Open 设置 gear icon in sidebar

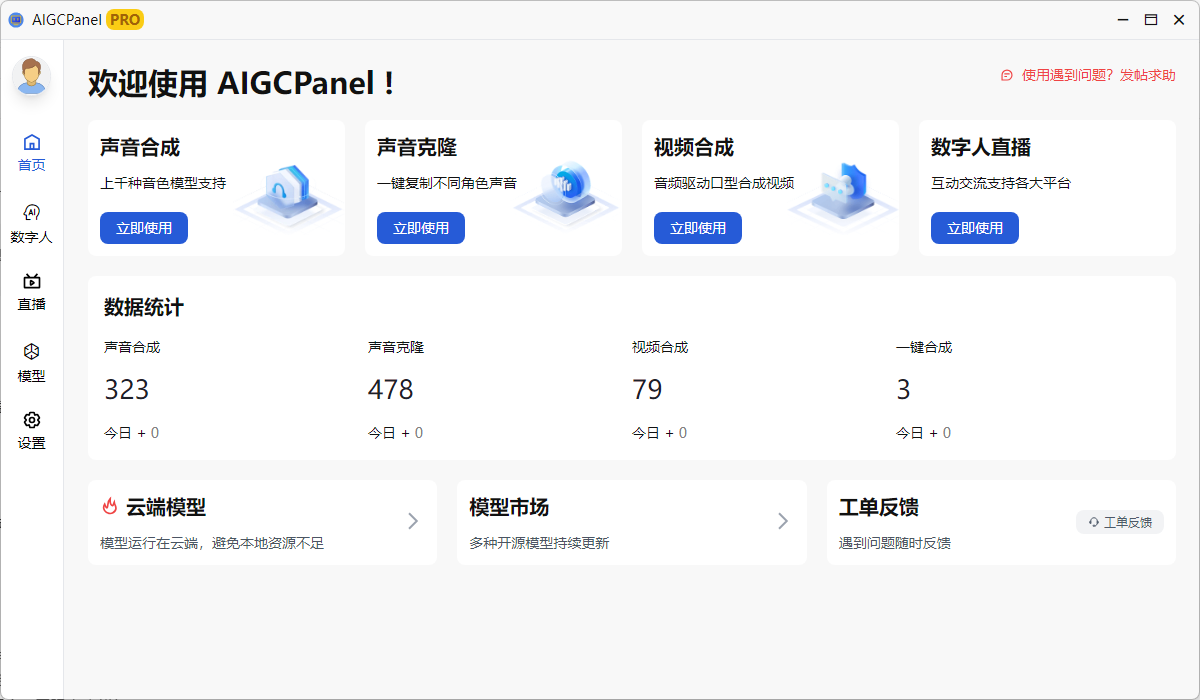pyautogui.click(x=32, y=420)
